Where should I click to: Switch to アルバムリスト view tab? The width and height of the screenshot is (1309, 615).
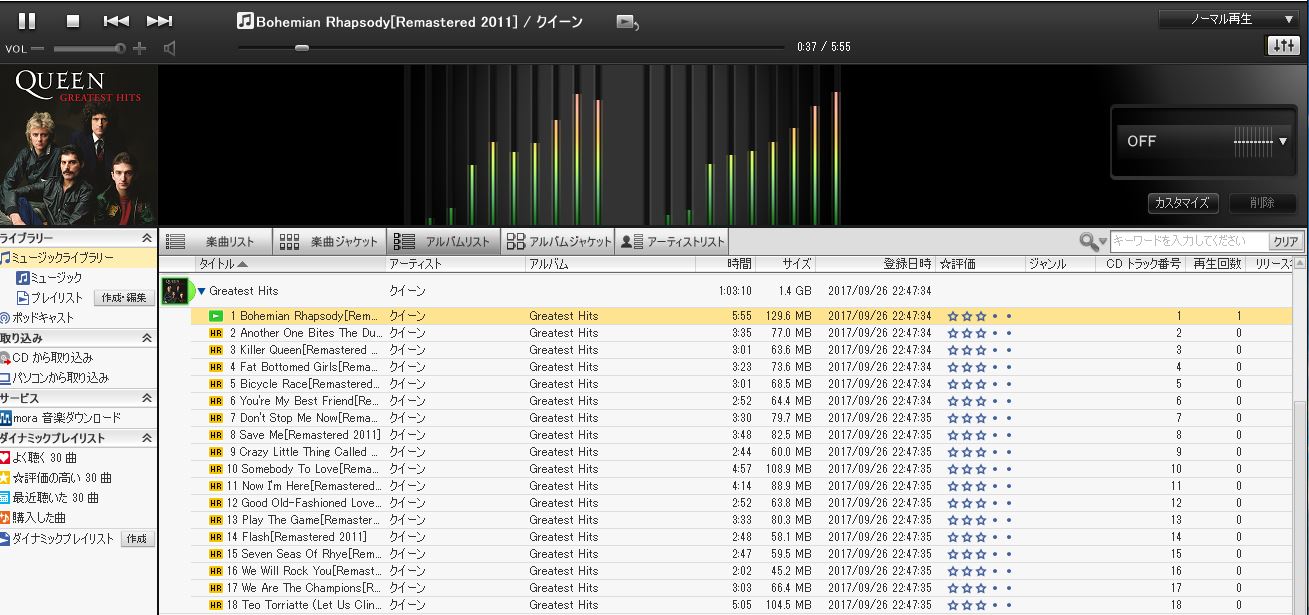click(444, 241)
